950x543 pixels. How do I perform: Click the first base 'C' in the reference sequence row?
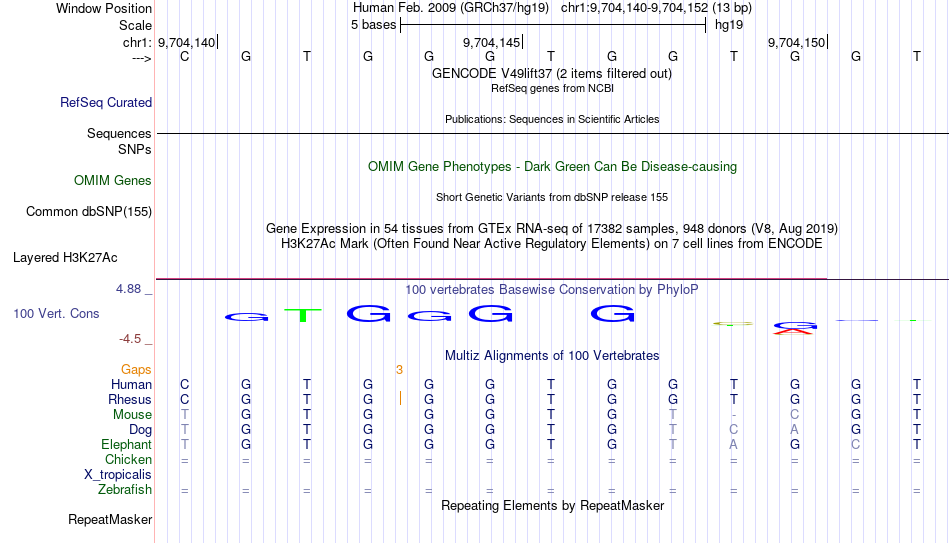(185, 56)
